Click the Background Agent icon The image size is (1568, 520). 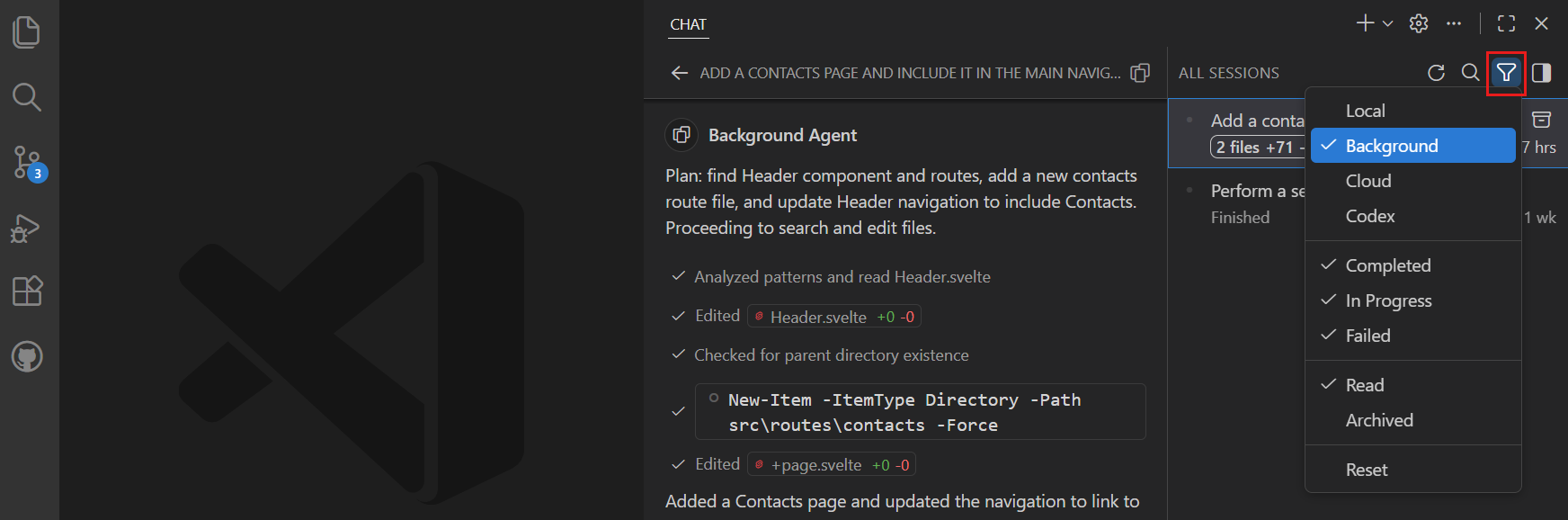(x=682, y=135)
